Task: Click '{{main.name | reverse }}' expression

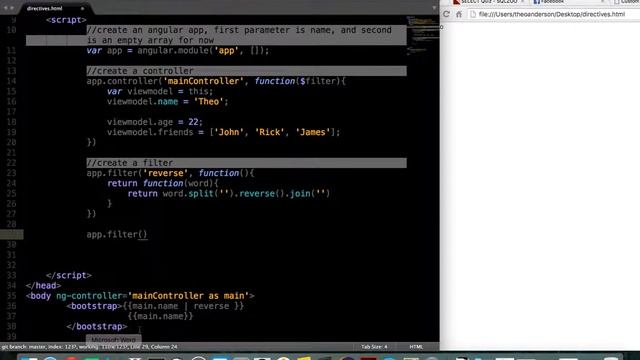Action: tap(183, 306)
